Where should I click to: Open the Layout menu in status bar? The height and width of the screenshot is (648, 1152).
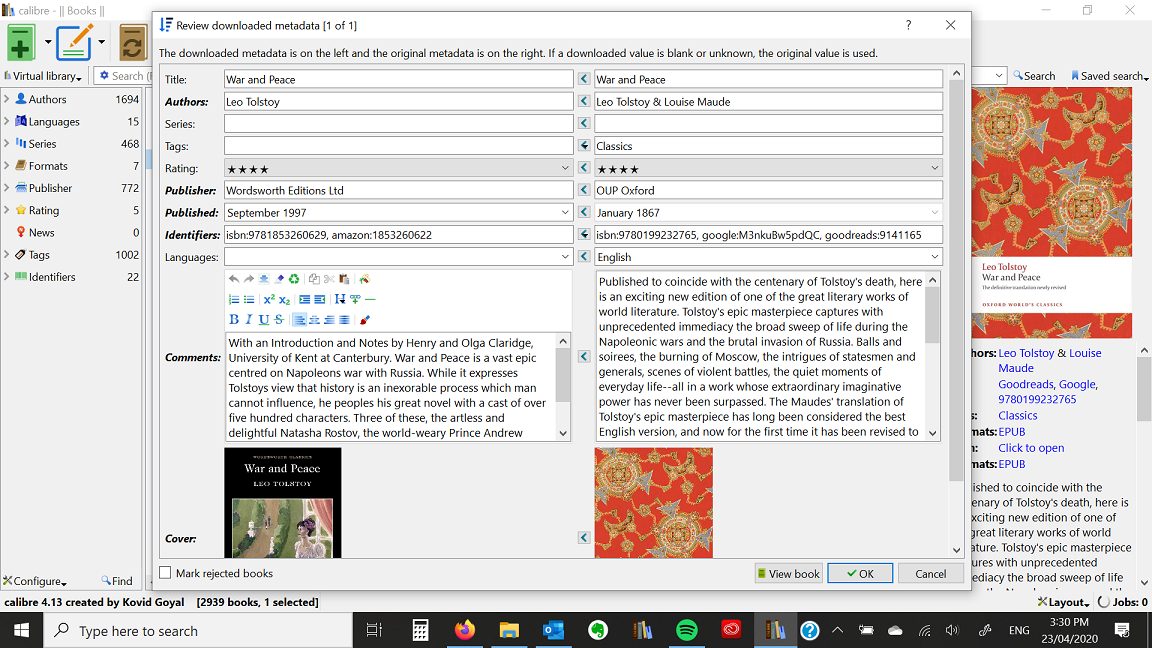point(1063,602)
